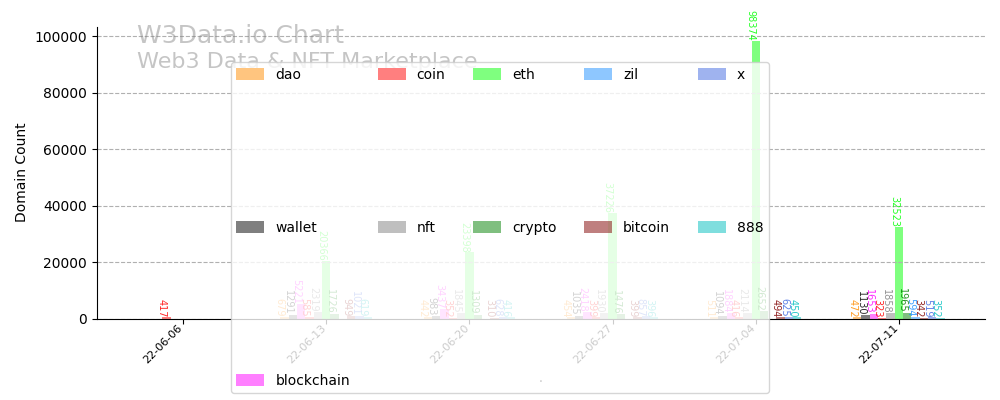Viewport: 1000px width, 400px height.
Task: Select the bitcoin legend color swatch
Action: point(598,227)
